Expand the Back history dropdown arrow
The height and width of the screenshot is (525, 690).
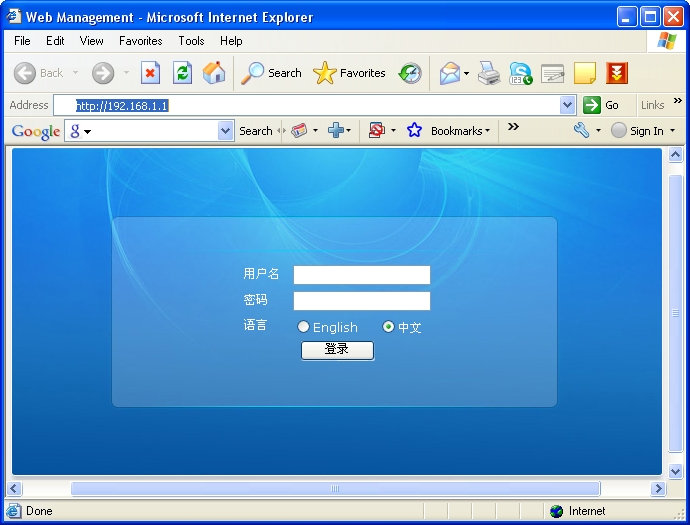pyautogui.click(x=75, y=73)
